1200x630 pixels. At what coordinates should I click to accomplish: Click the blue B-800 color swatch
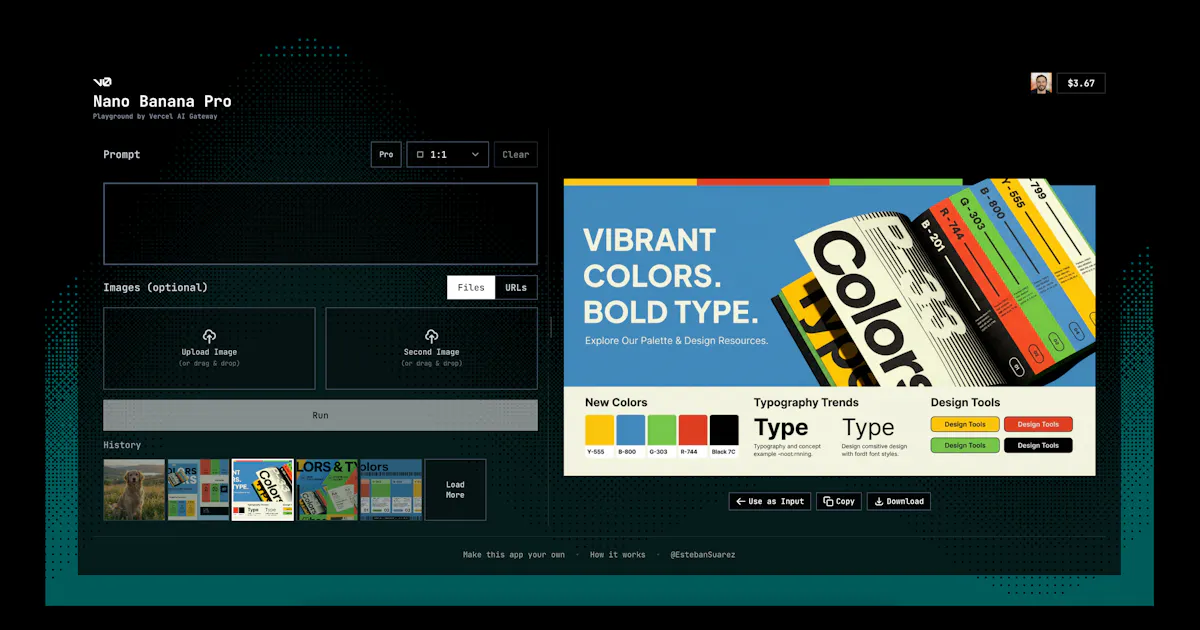(x=630, y=430)
